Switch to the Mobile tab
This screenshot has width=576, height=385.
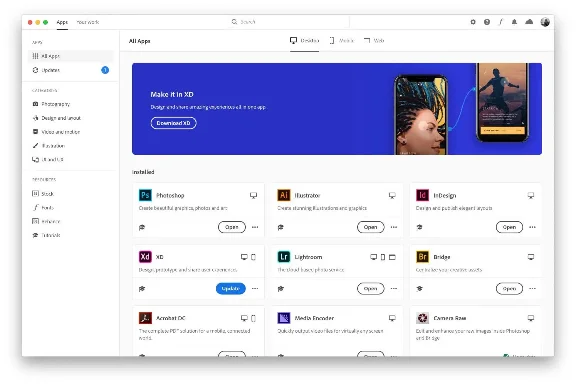tap(342, 40)
